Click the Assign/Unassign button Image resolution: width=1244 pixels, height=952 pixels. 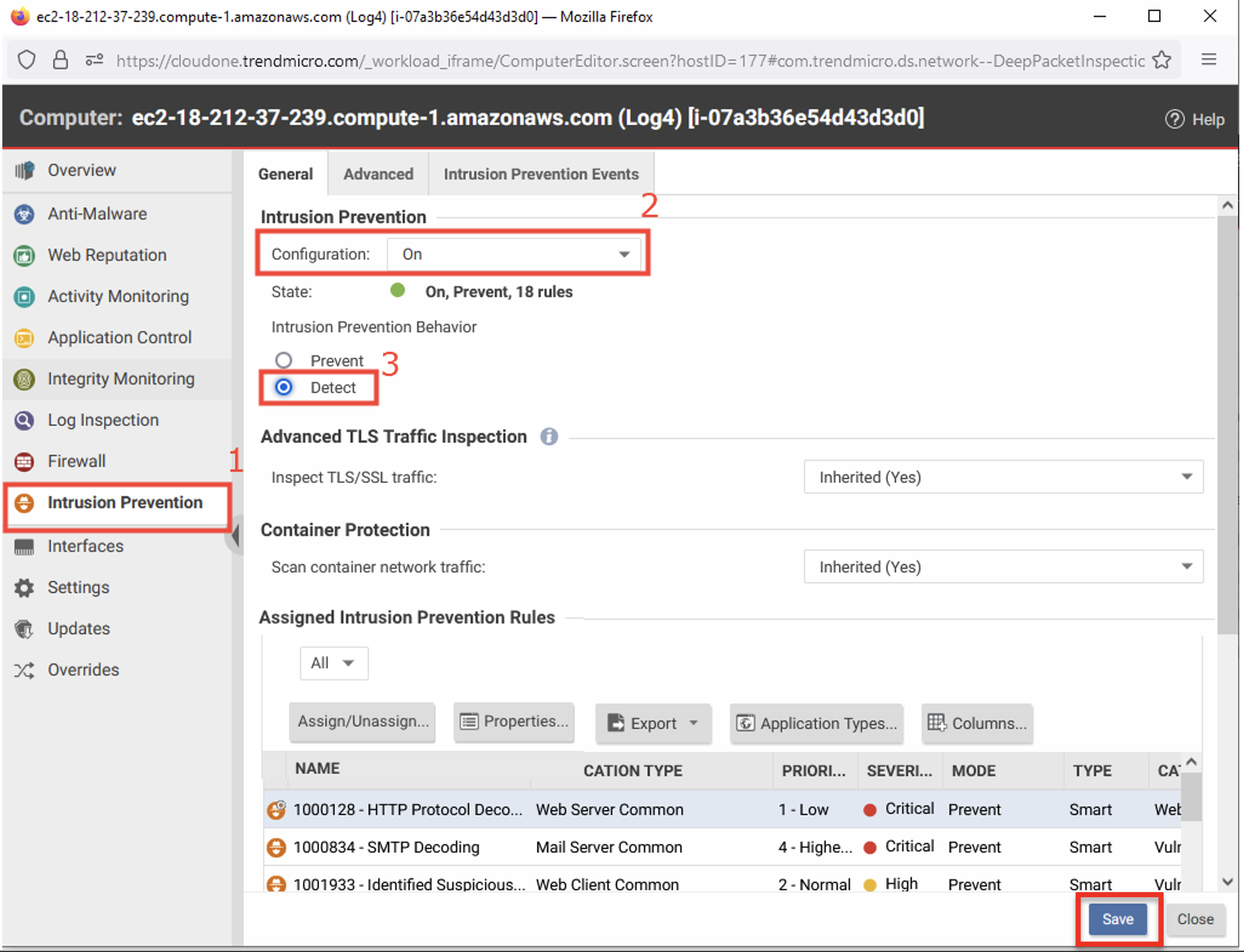(x=363, y=722)
